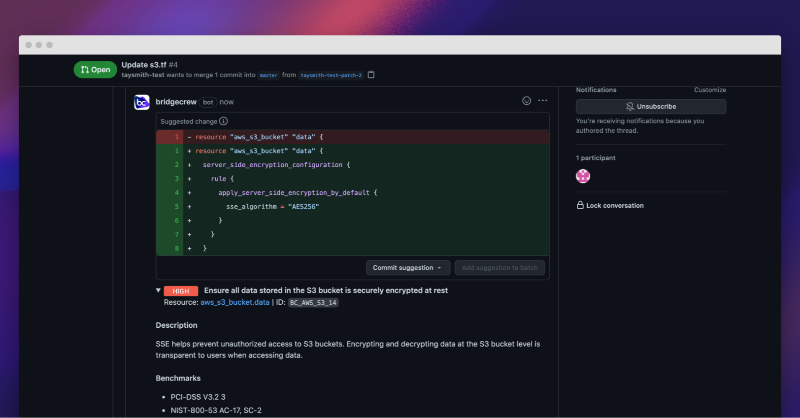Open the comment three-dot options menu
This screenshot has width=800, height=418.
[542, 101]
